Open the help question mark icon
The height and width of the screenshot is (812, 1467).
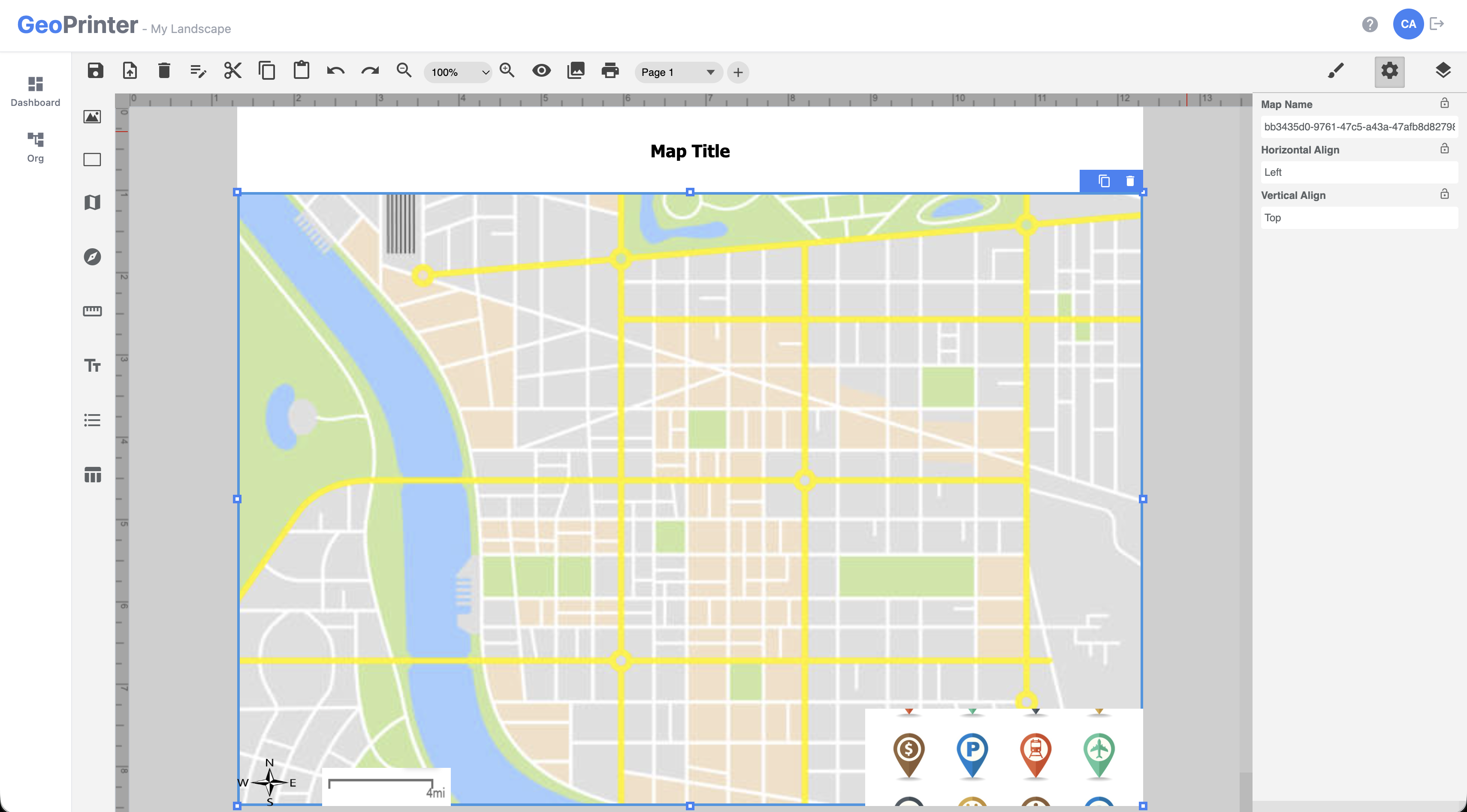click(1370, 24)
